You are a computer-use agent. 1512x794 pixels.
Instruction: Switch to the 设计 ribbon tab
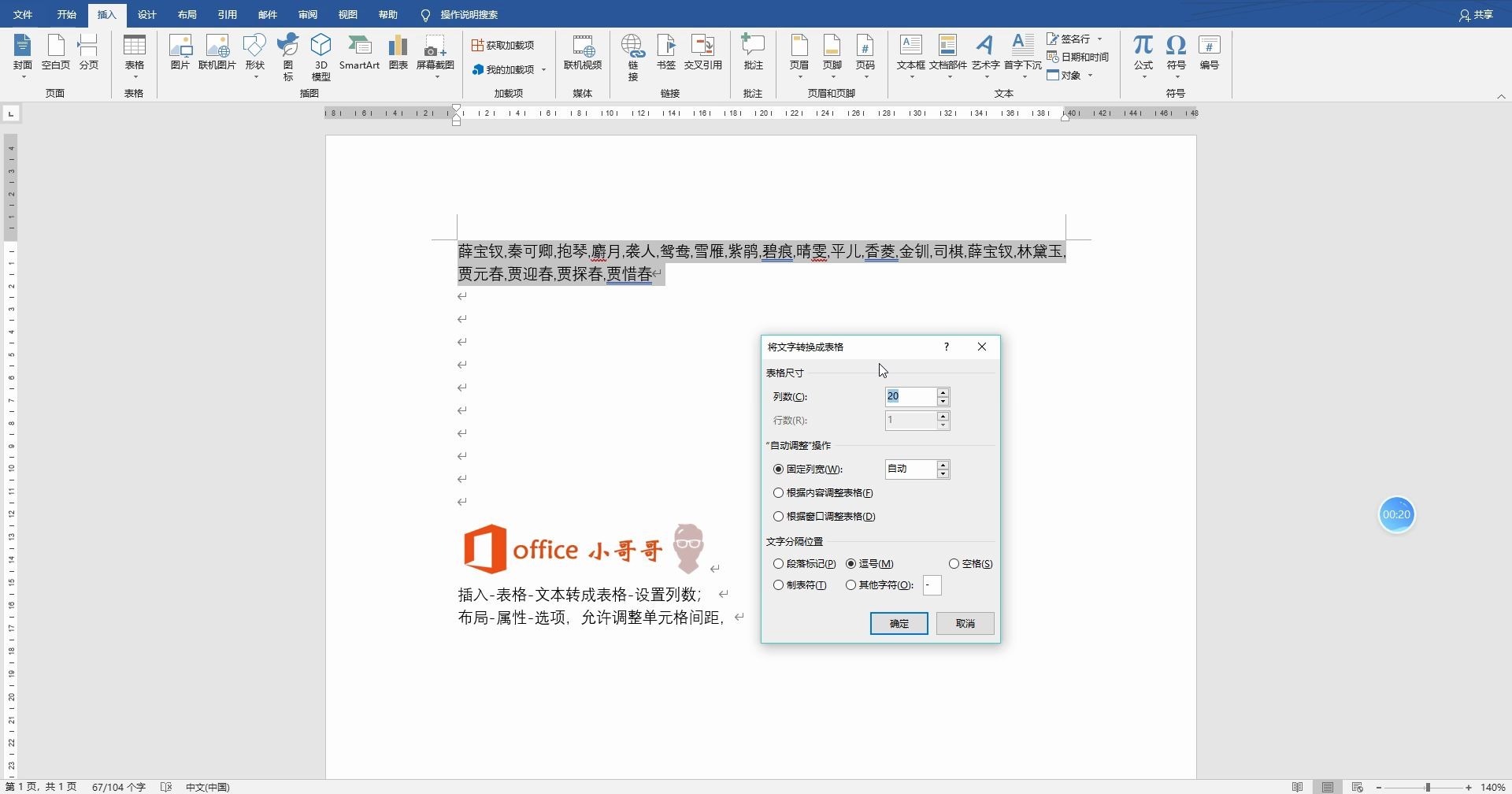tap(146, 14)
